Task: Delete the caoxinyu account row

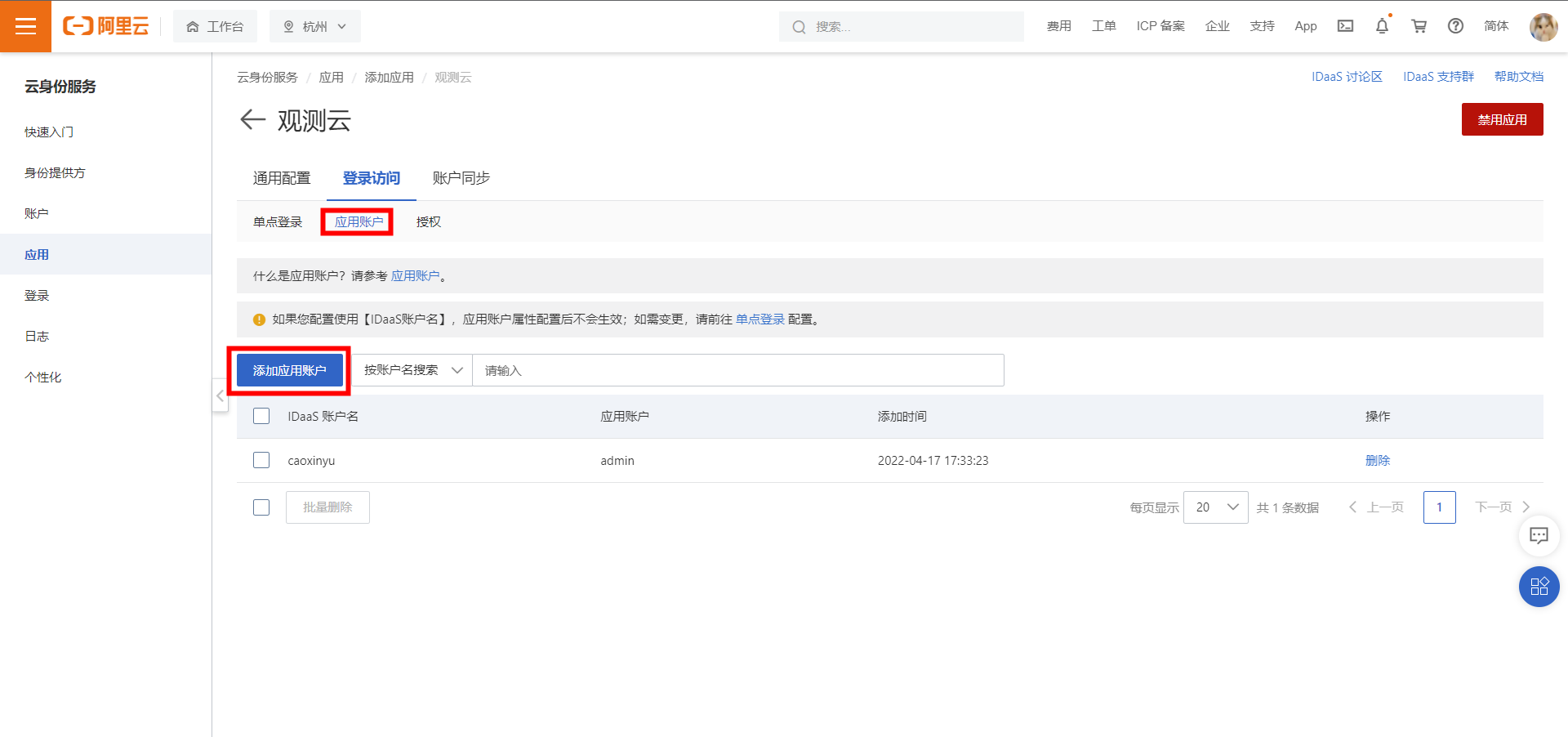Action: tap(1378, 460)
